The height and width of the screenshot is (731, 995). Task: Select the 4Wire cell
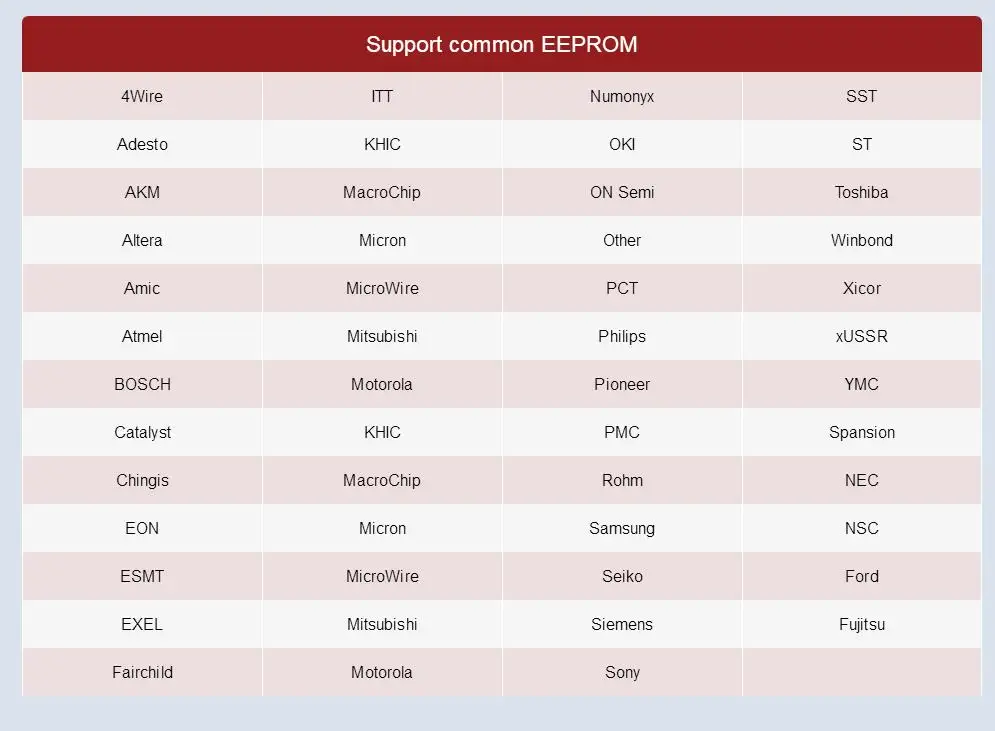[x=142, y=96]
